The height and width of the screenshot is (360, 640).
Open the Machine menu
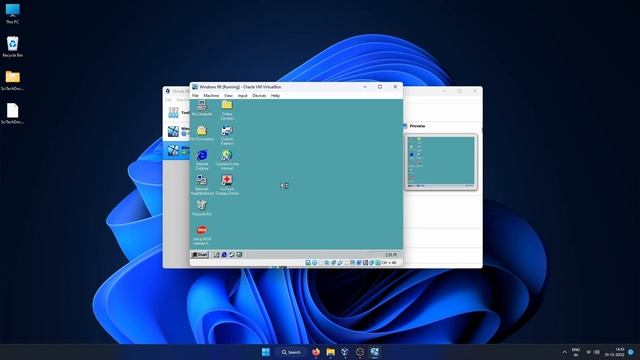(x=211, y=96)
